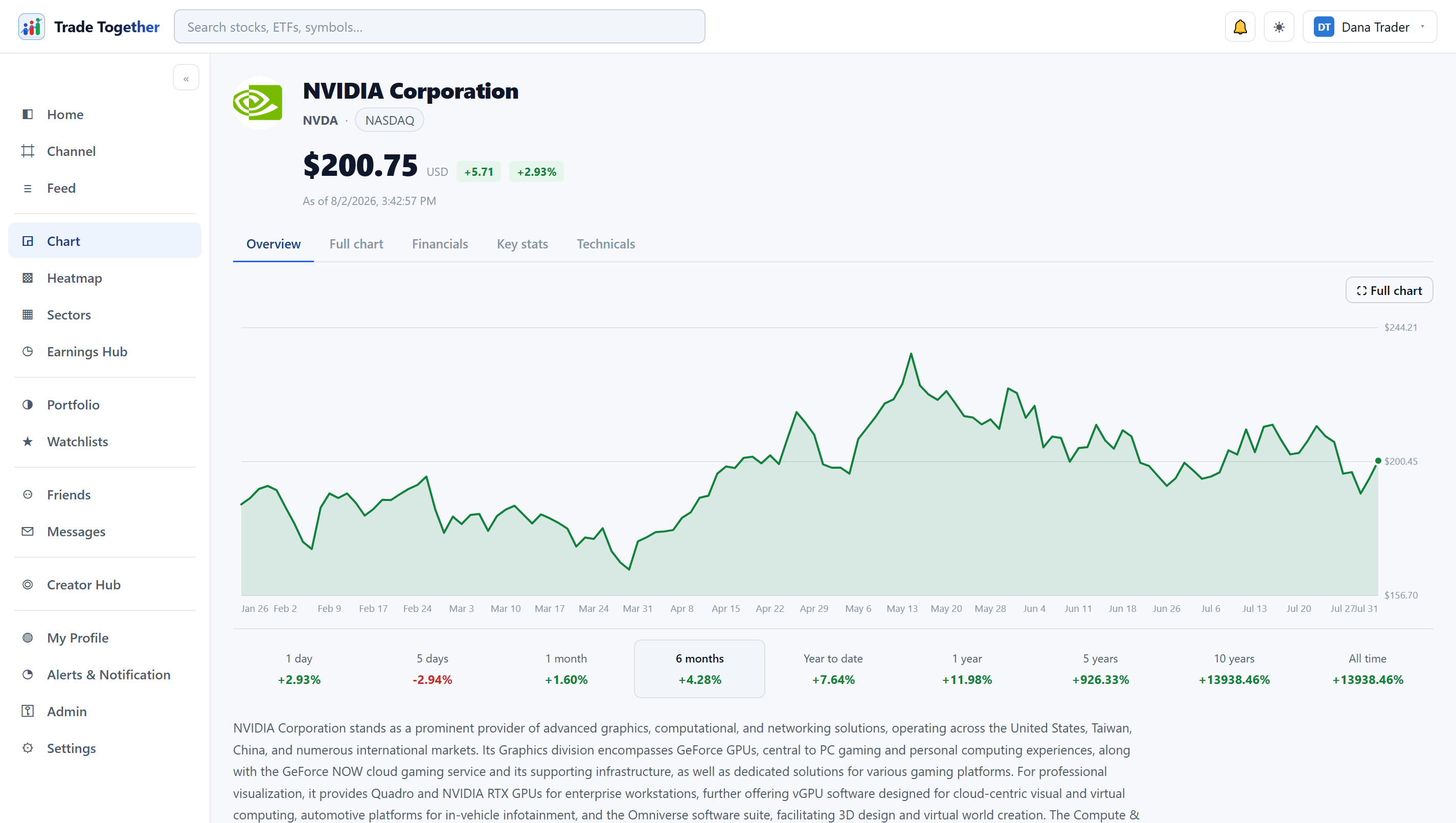Click the Creator Hub target icon
Image resolution: width=1456 pixels, height=823 pixels.
[x=28, y=584]
